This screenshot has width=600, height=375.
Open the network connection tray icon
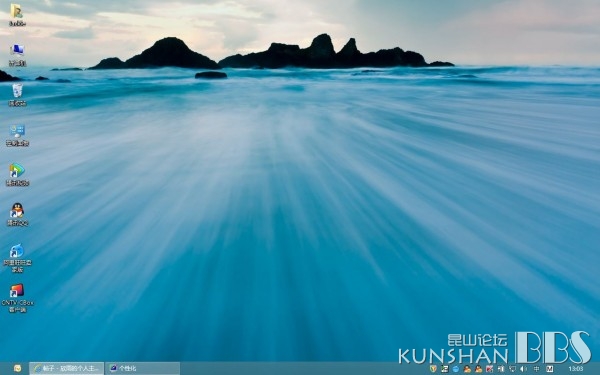pos(512,369)
